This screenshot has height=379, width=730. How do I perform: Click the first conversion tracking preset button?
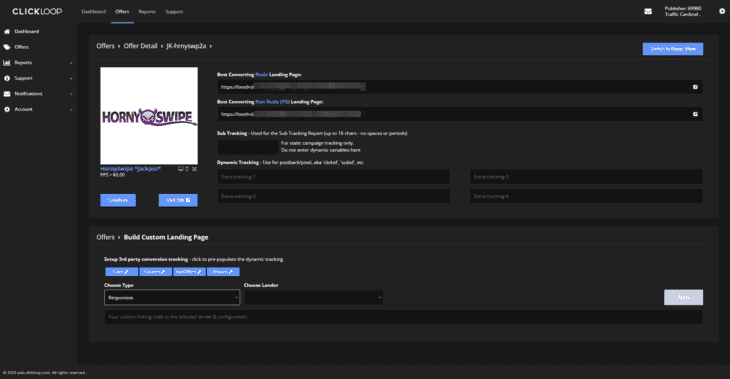coord(121,272)
